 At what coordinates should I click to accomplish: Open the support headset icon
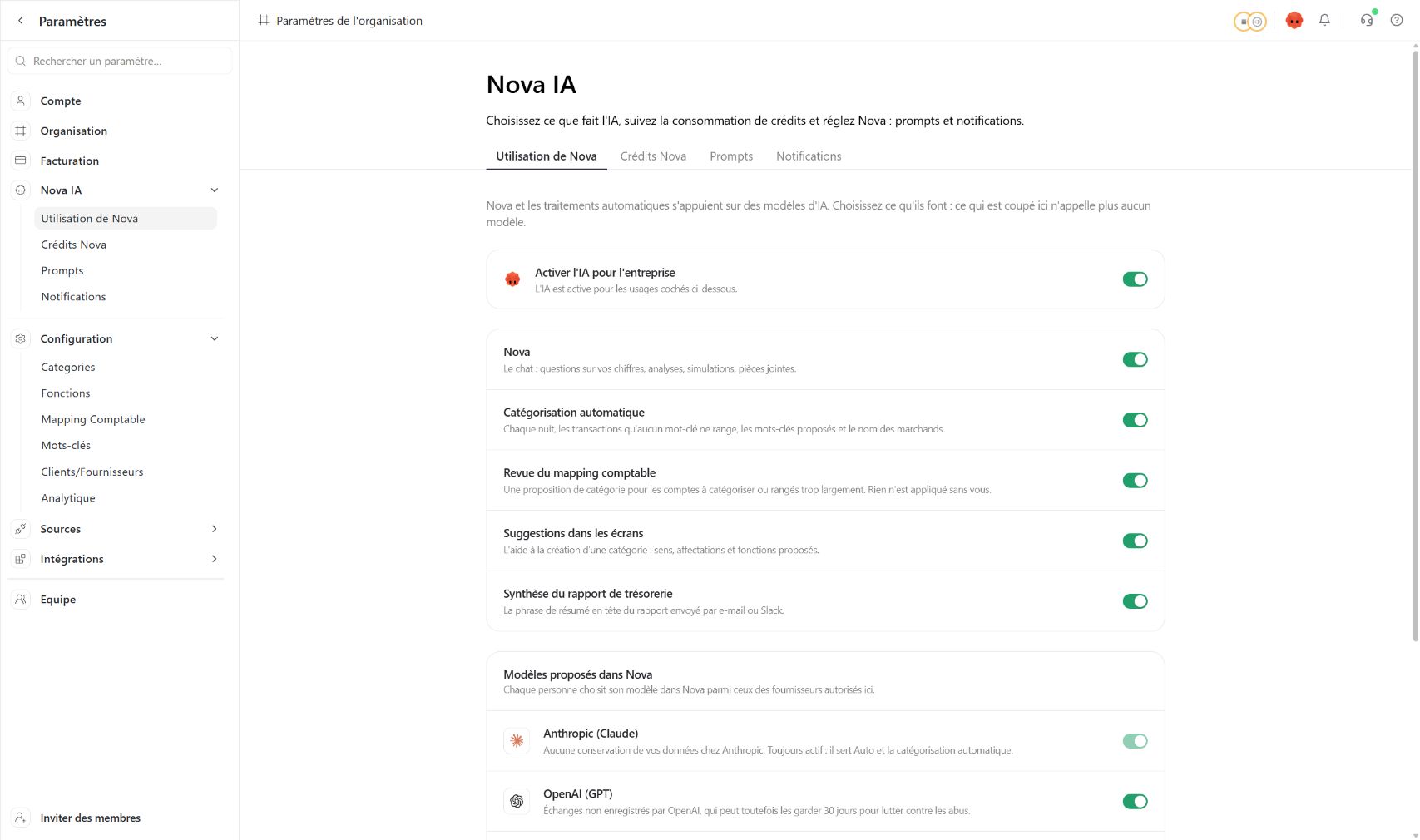[1367, 20]
